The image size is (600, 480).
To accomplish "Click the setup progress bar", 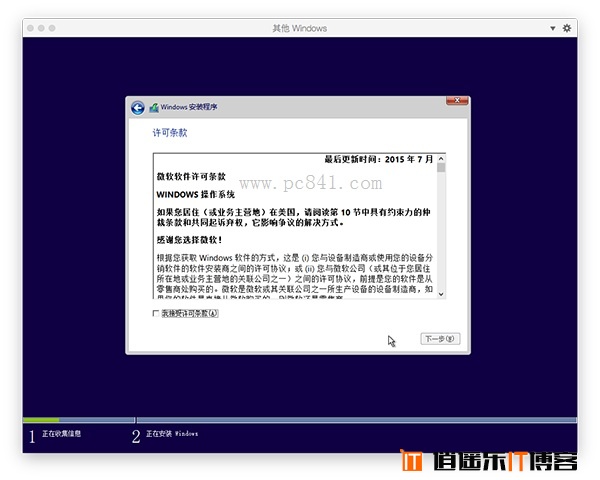I will (x=300, y=420).
